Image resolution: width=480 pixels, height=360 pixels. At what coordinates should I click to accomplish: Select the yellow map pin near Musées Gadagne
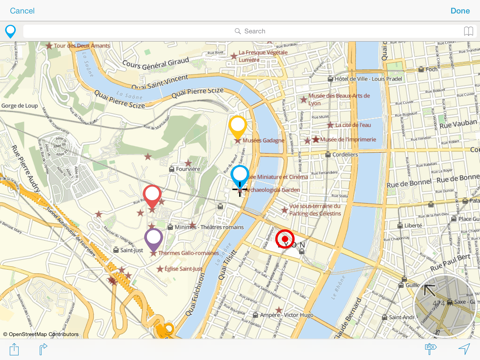(x=238, y=127)
